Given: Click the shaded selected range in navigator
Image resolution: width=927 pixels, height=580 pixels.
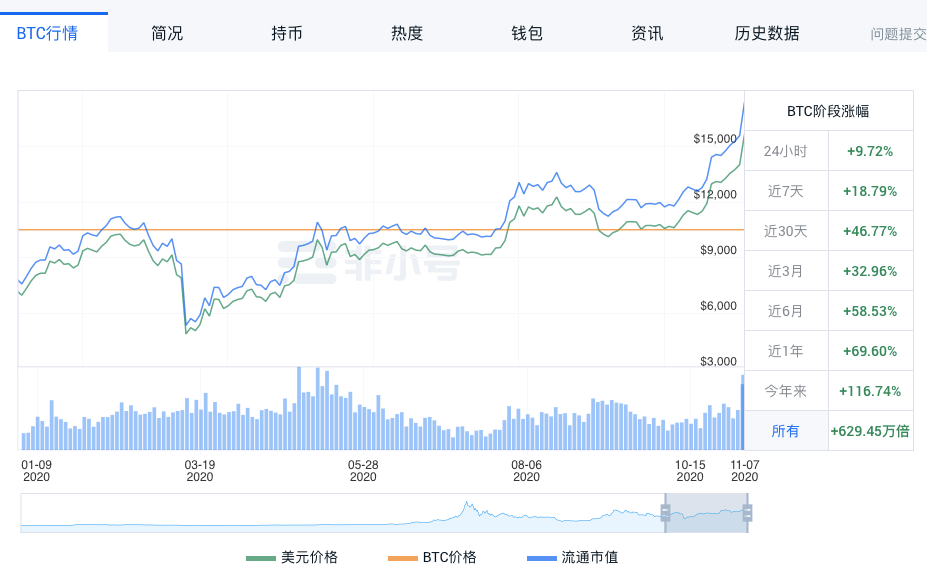Looking at the screenshot, I should 706,513.
